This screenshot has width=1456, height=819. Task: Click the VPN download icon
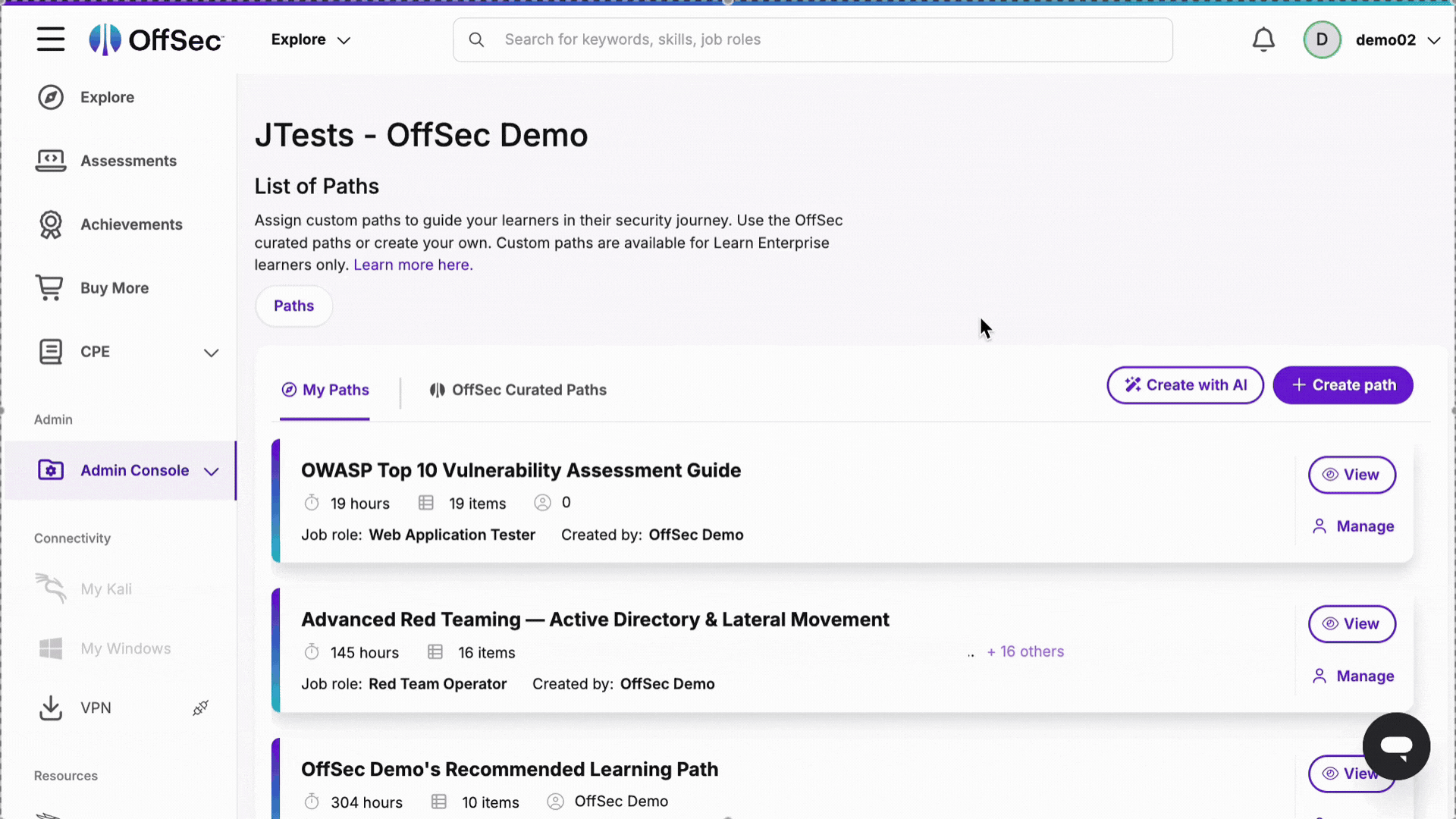(x=50, y=708)
